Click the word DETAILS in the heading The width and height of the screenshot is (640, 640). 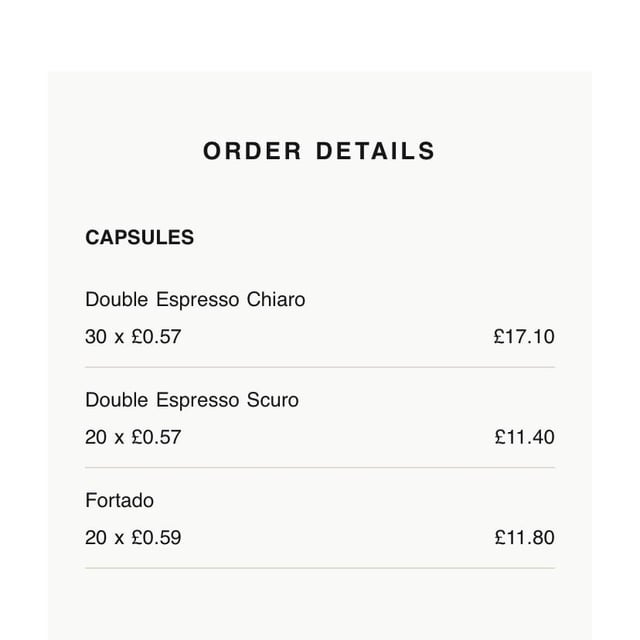pos(375,151)
